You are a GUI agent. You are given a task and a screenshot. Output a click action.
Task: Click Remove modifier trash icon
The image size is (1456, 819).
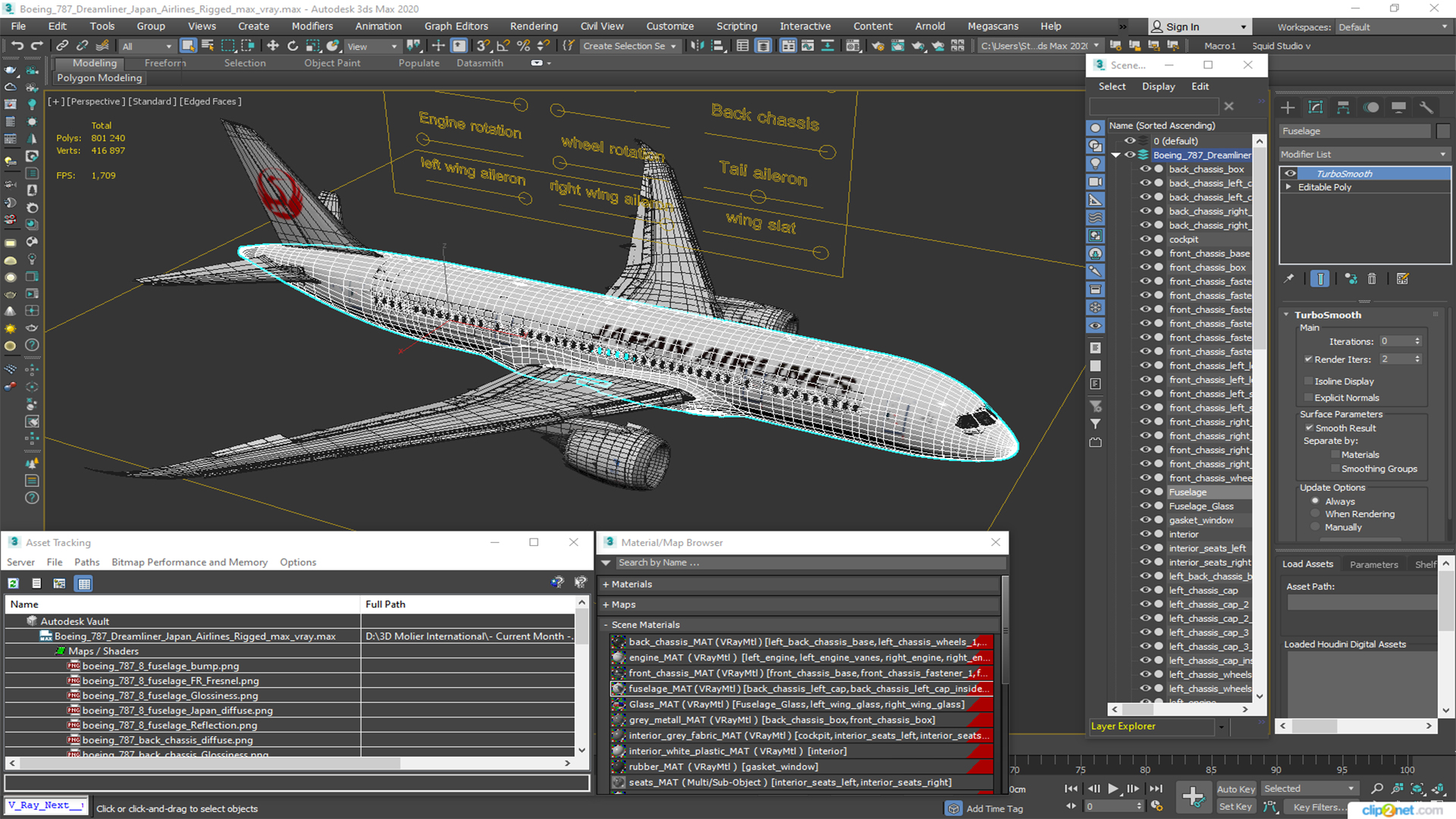(1372, 279)
